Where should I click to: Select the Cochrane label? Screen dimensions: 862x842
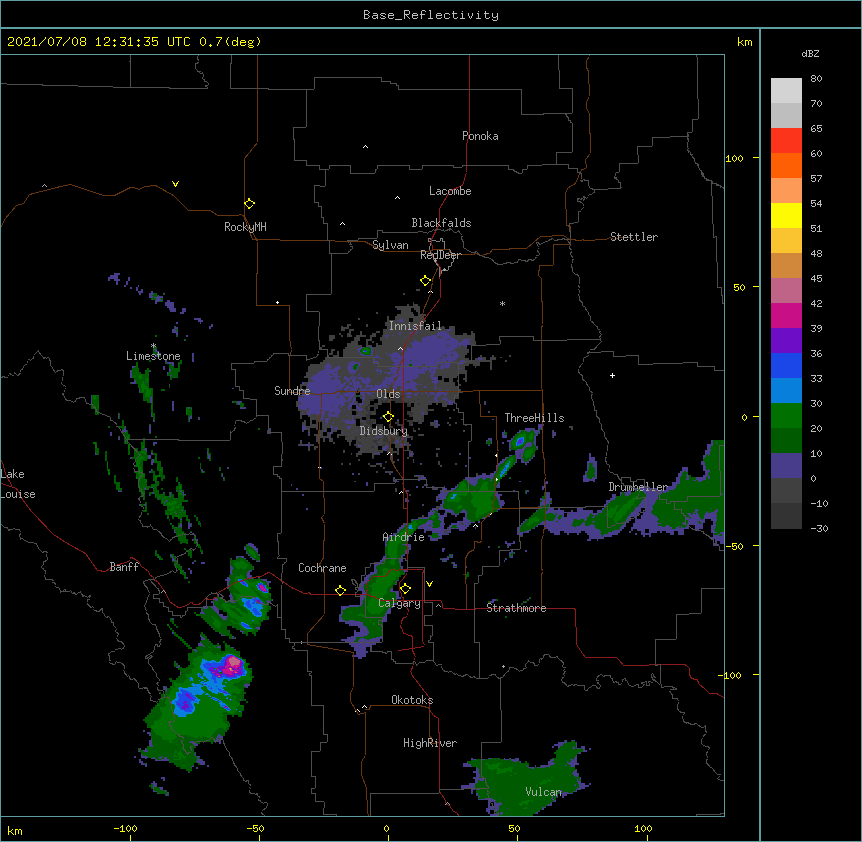pos(322,568)
